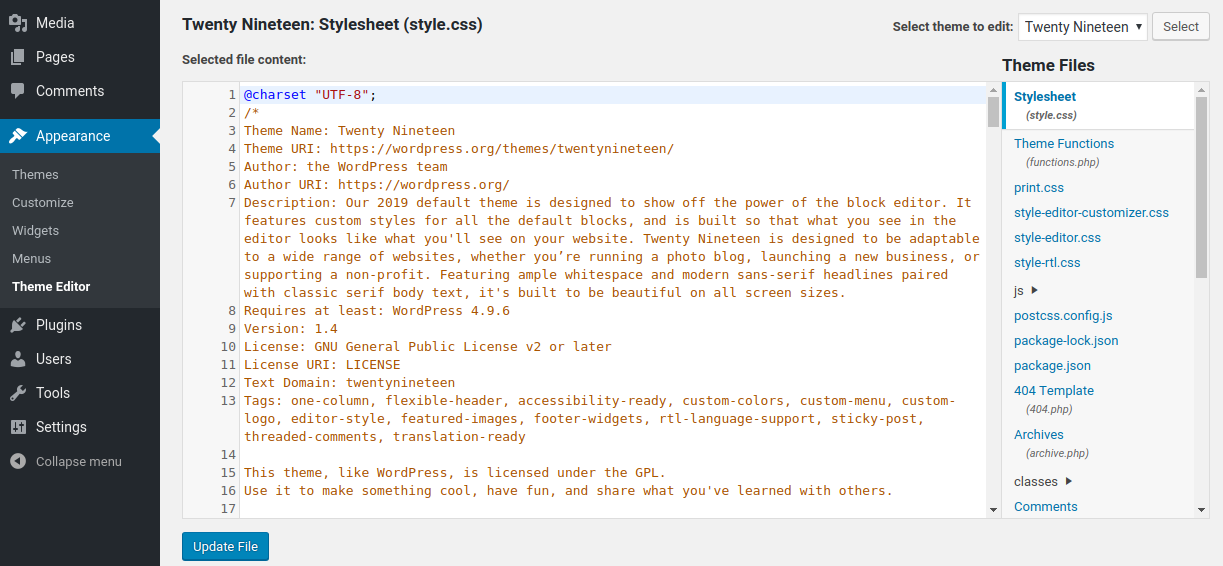The width and height of the screenshot is (1223, 566).
Task: Open print.css in Theme Files
Action: (x=1038, y=187)
